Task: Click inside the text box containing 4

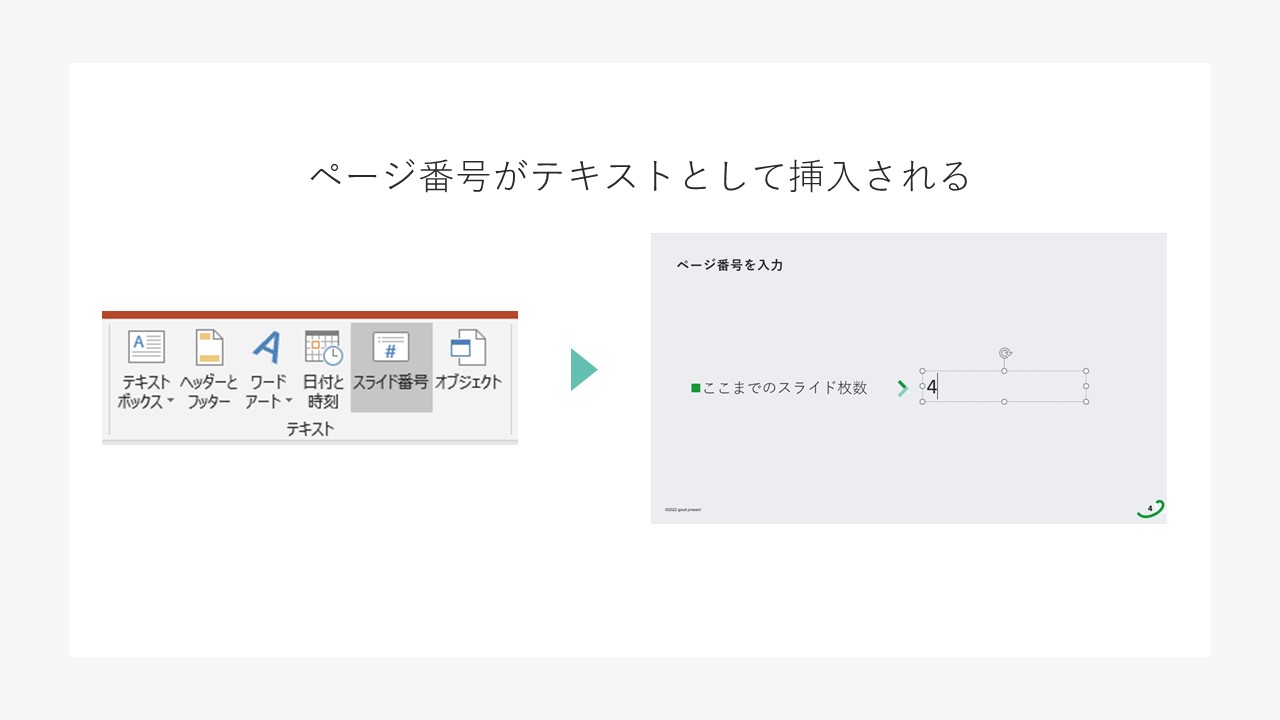Action: coord(1004,387)
